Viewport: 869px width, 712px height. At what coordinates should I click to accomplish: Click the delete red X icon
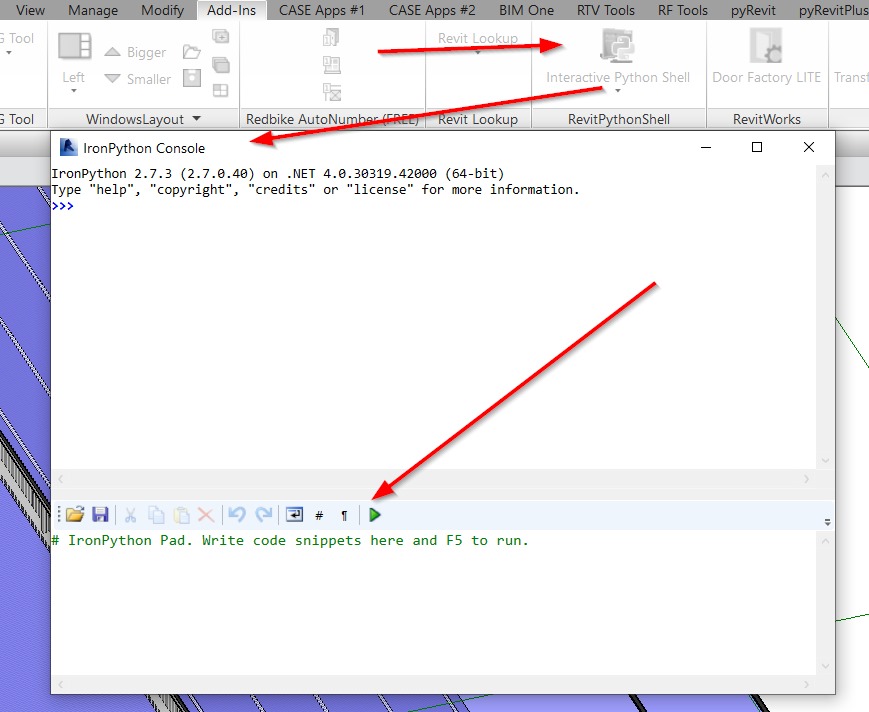206,515
